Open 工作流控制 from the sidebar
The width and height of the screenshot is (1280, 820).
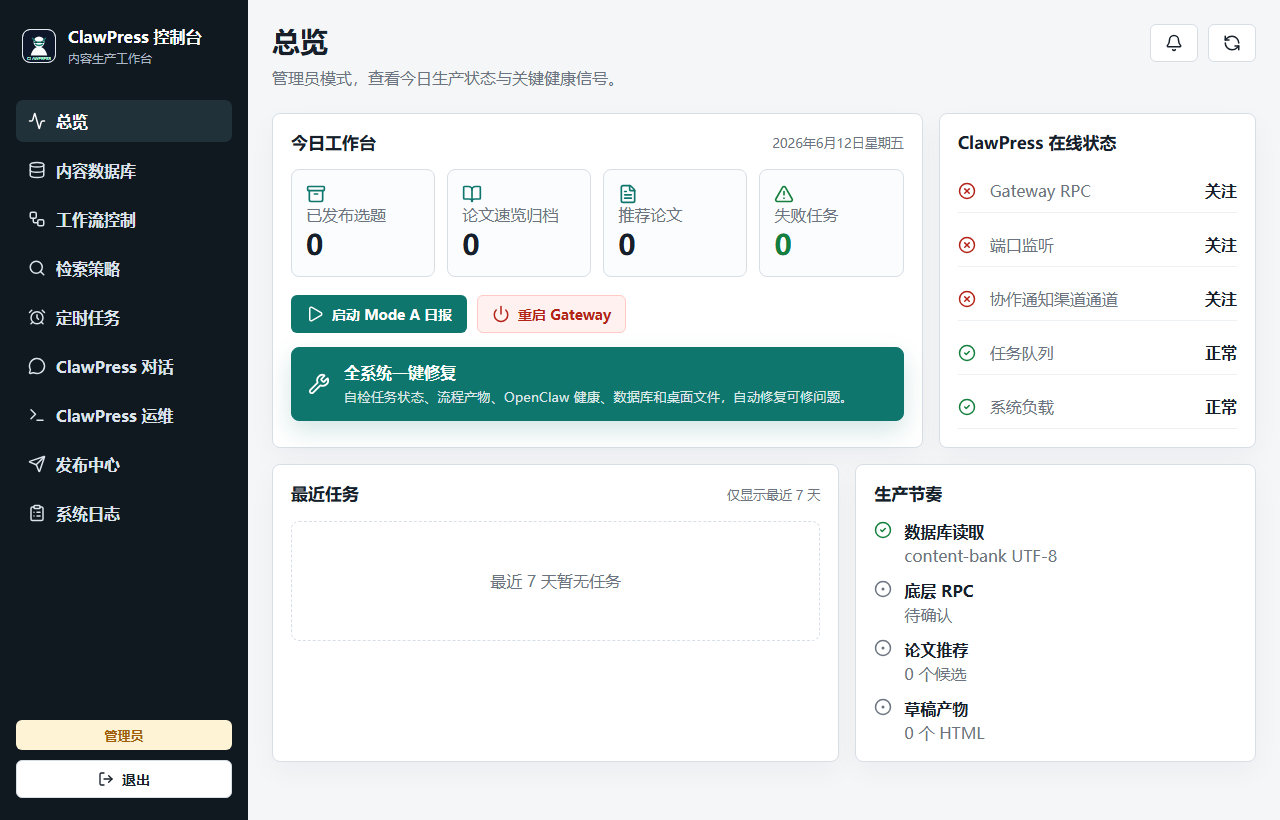(x=124, y=219)
